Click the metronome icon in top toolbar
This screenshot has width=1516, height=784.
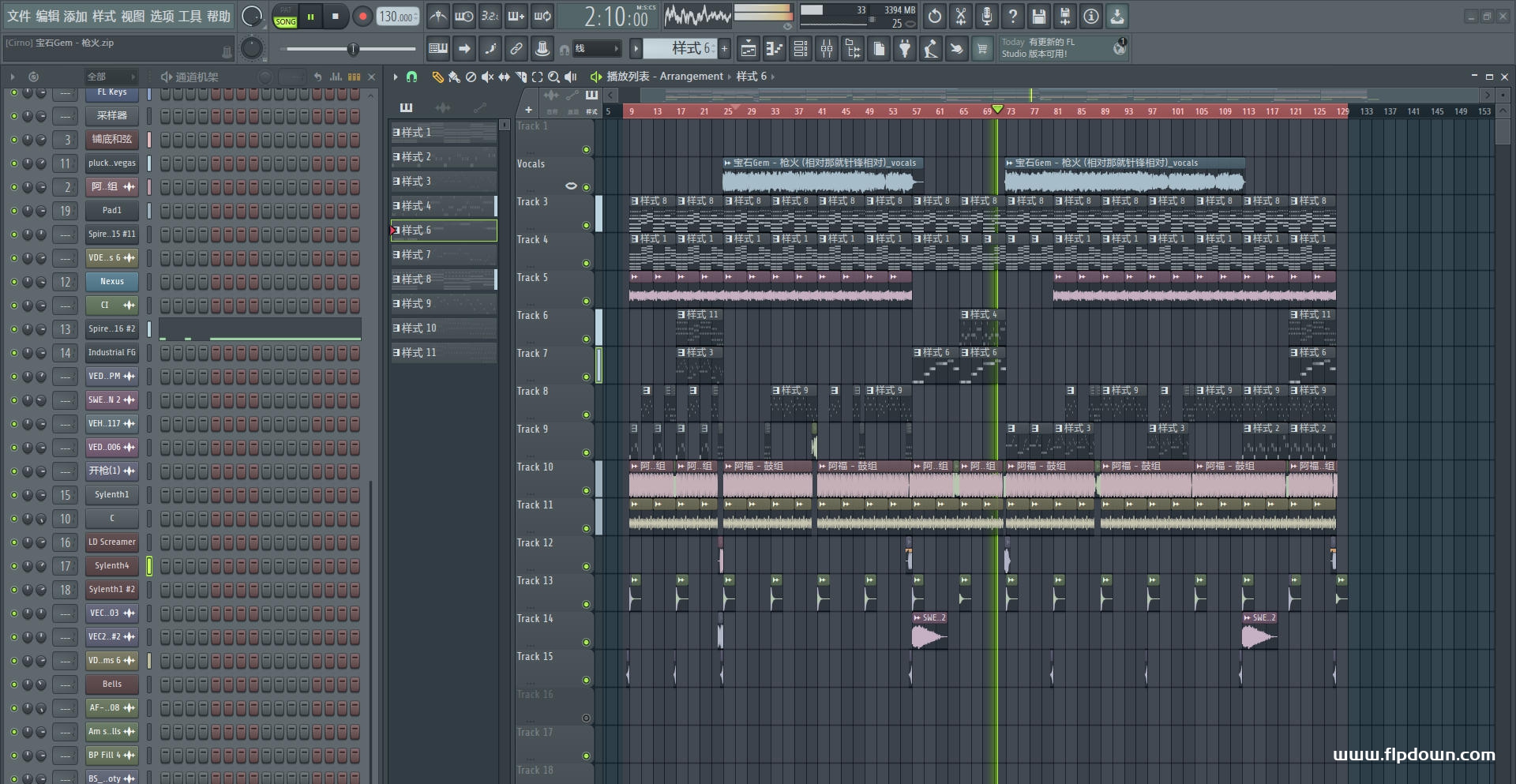tap(437, 16)
